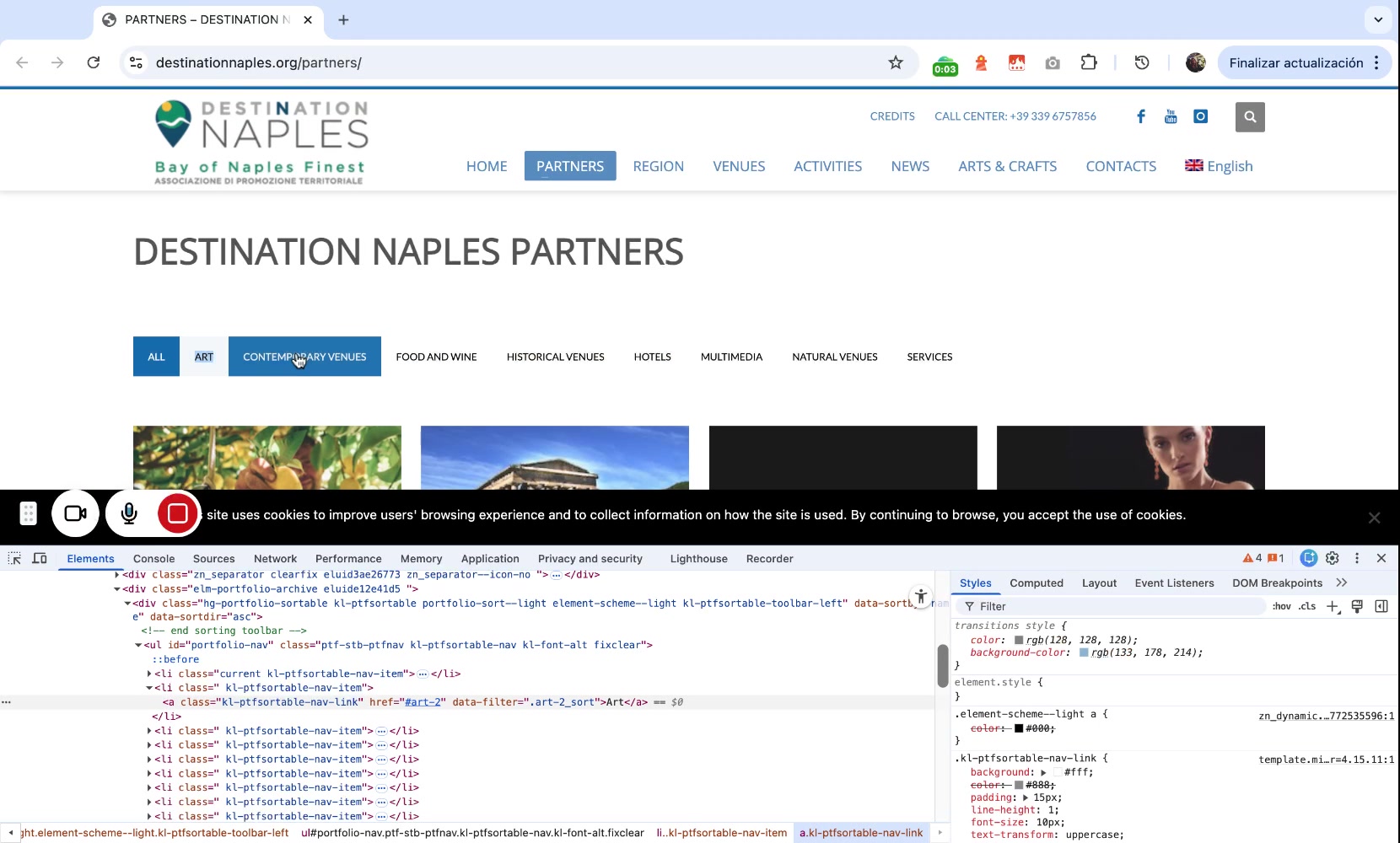The image size is (1400, 843).
Task: Toggle the recorder camera button
Action: point(76,513)
